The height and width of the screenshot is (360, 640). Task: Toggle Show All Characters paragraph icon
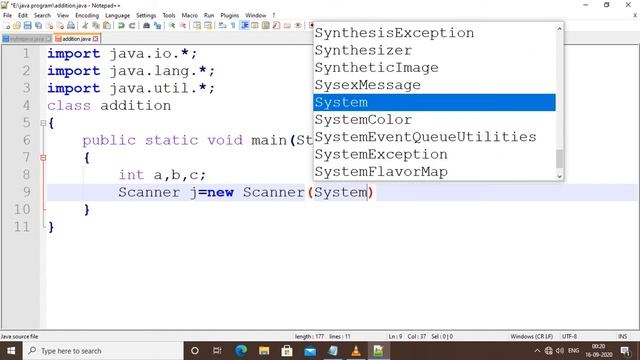tap(233, 25)
